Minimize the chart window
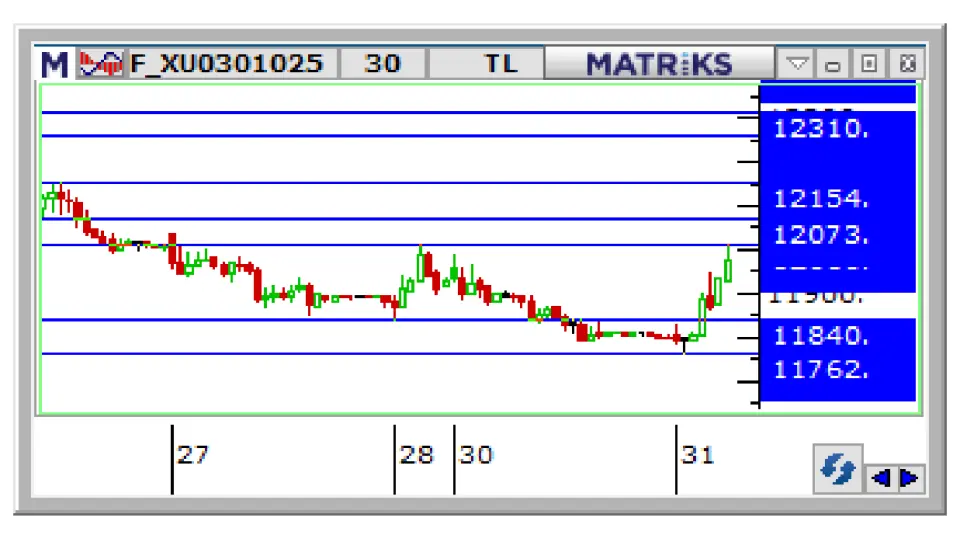 pyautogui.click(x=832, y=65)
